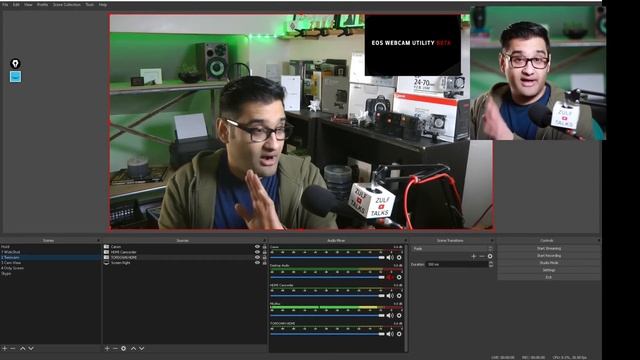Open gear settings for HDMI Camcorder audio
This screenshot has width=640, height=360.
(x=399, y=296)
